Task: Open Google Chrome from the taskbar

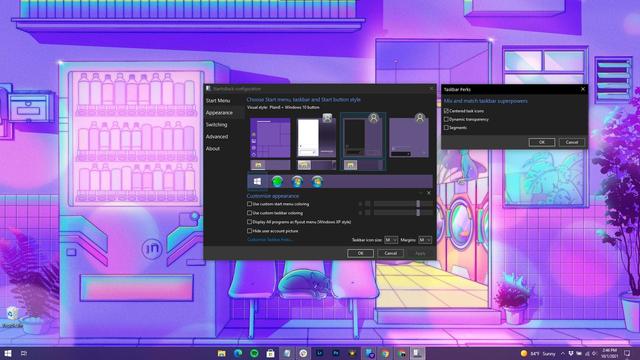Action: click(x=385, y=353)
